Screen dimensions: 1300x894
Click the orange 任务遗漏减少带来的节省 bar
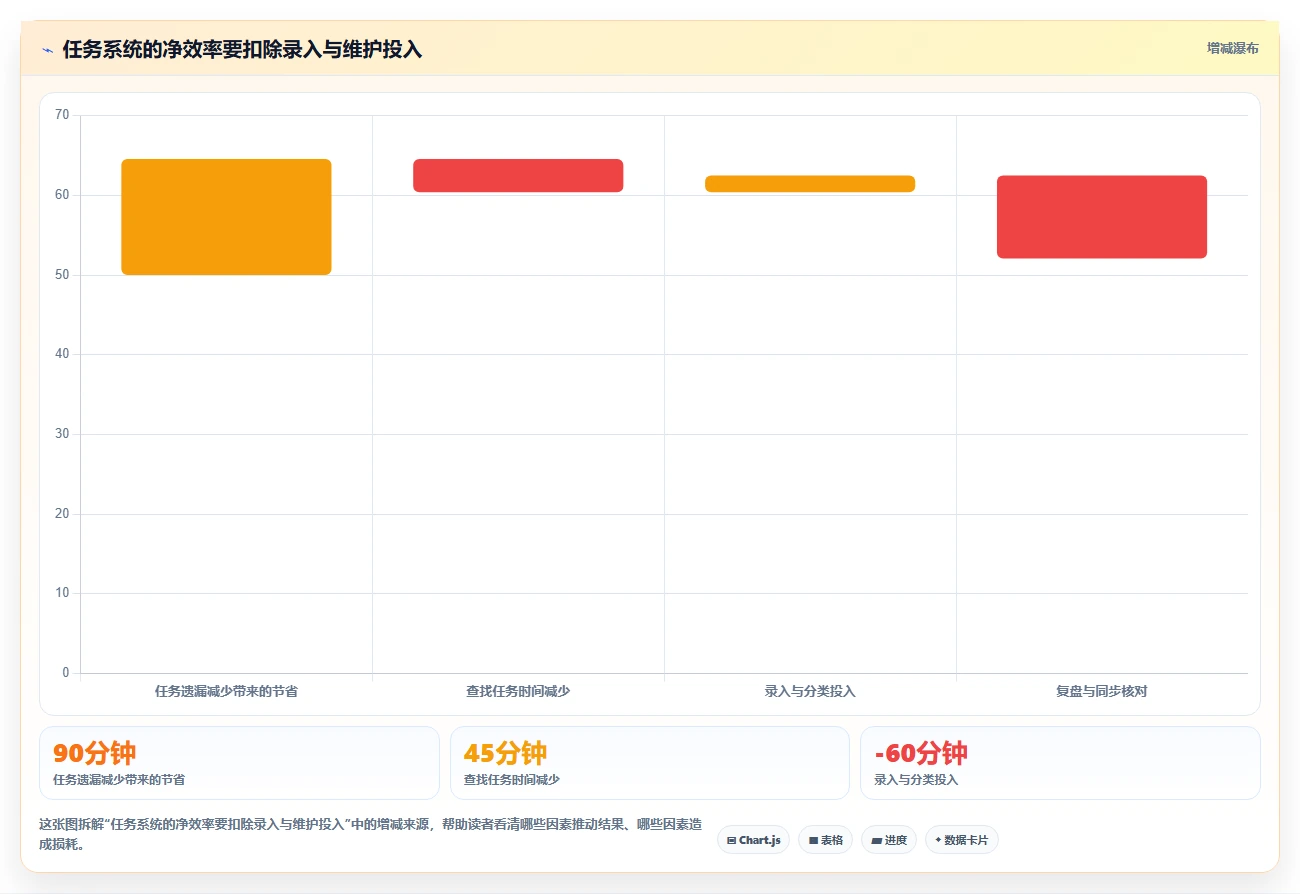pyautogui.click(x=226, y=217)
